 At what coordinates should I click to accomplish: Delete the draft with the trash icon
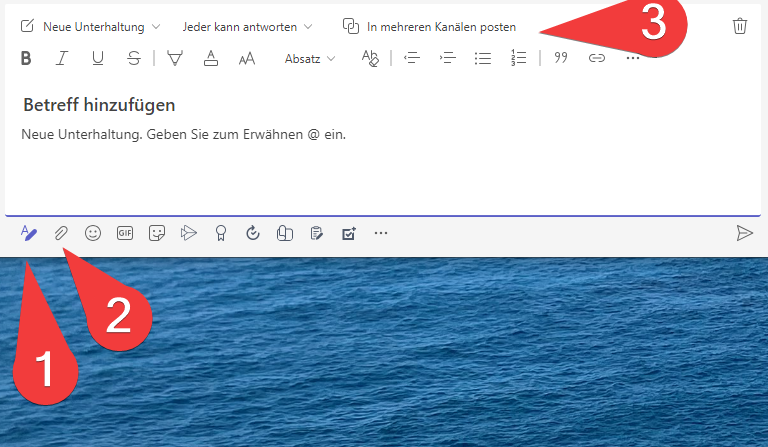(739, 26)
